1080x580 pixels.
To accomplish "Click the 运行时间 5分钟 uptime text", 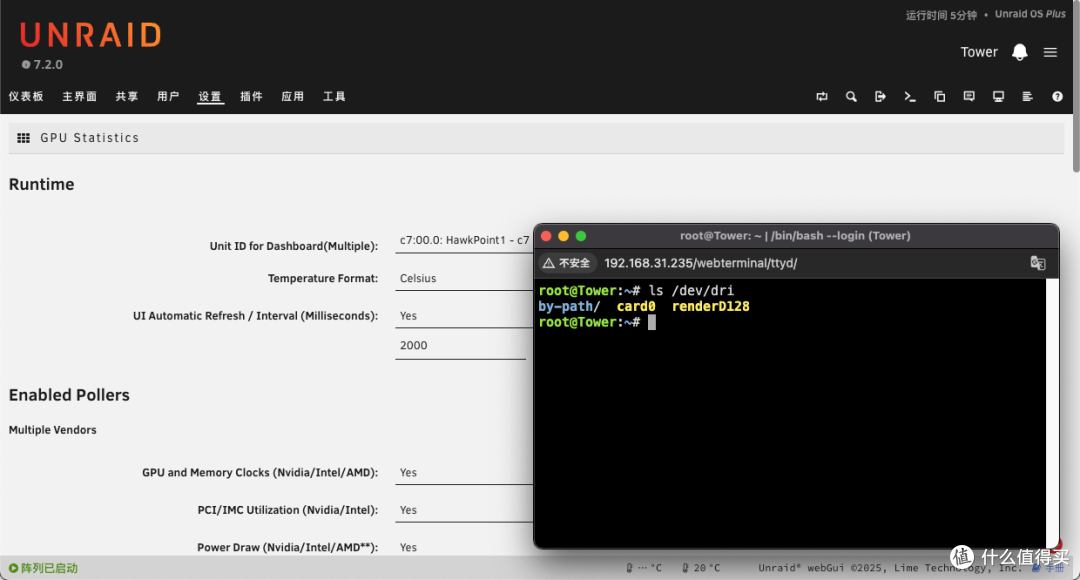I will coord(941,14).
